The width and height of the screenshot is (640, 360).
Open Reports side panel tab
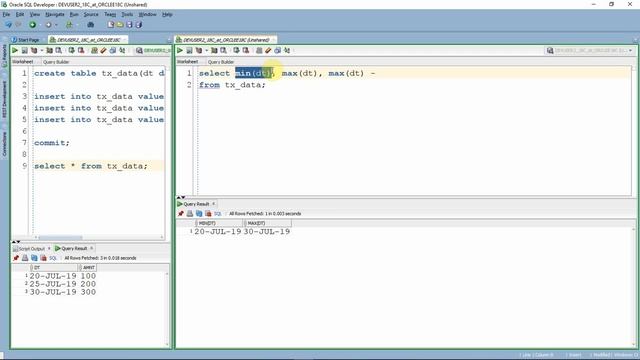pyautogui.click(x=4, y=56)
